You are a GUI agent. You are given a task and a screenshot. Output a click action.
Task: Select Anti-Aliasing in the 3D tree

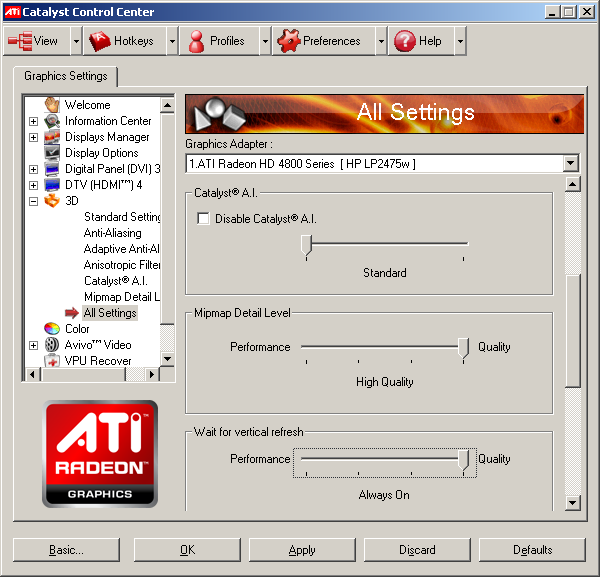[x=112, y=233]
